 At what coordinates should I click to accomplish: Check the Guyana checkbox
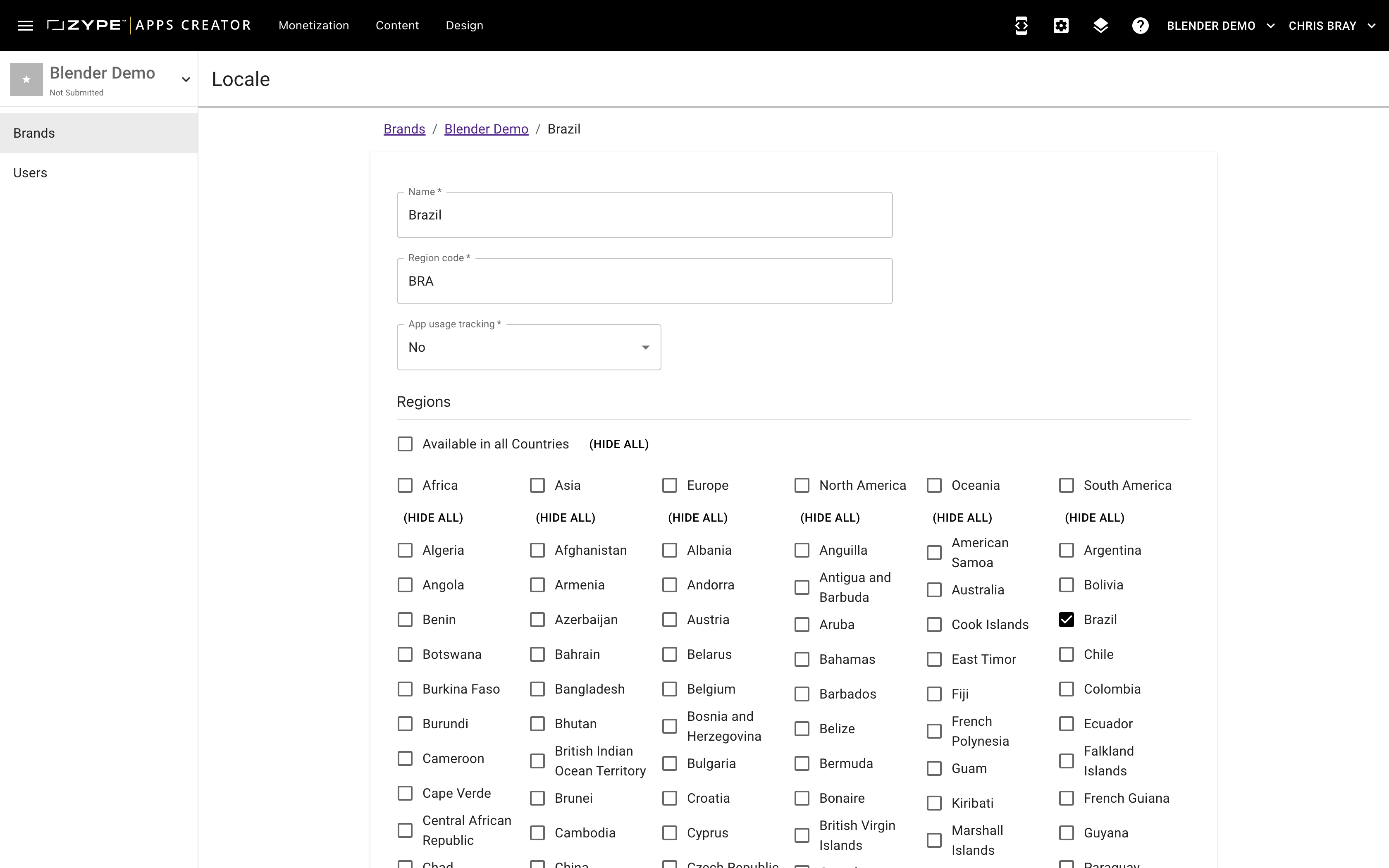click(x=1067, y=832)
